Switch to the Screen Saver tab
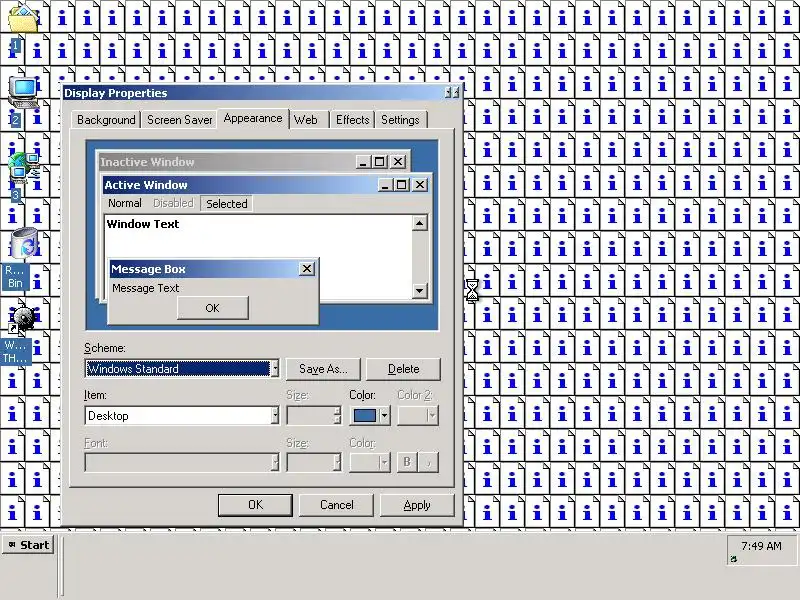This screenshot has height=600, width=800. click(180, 120)
